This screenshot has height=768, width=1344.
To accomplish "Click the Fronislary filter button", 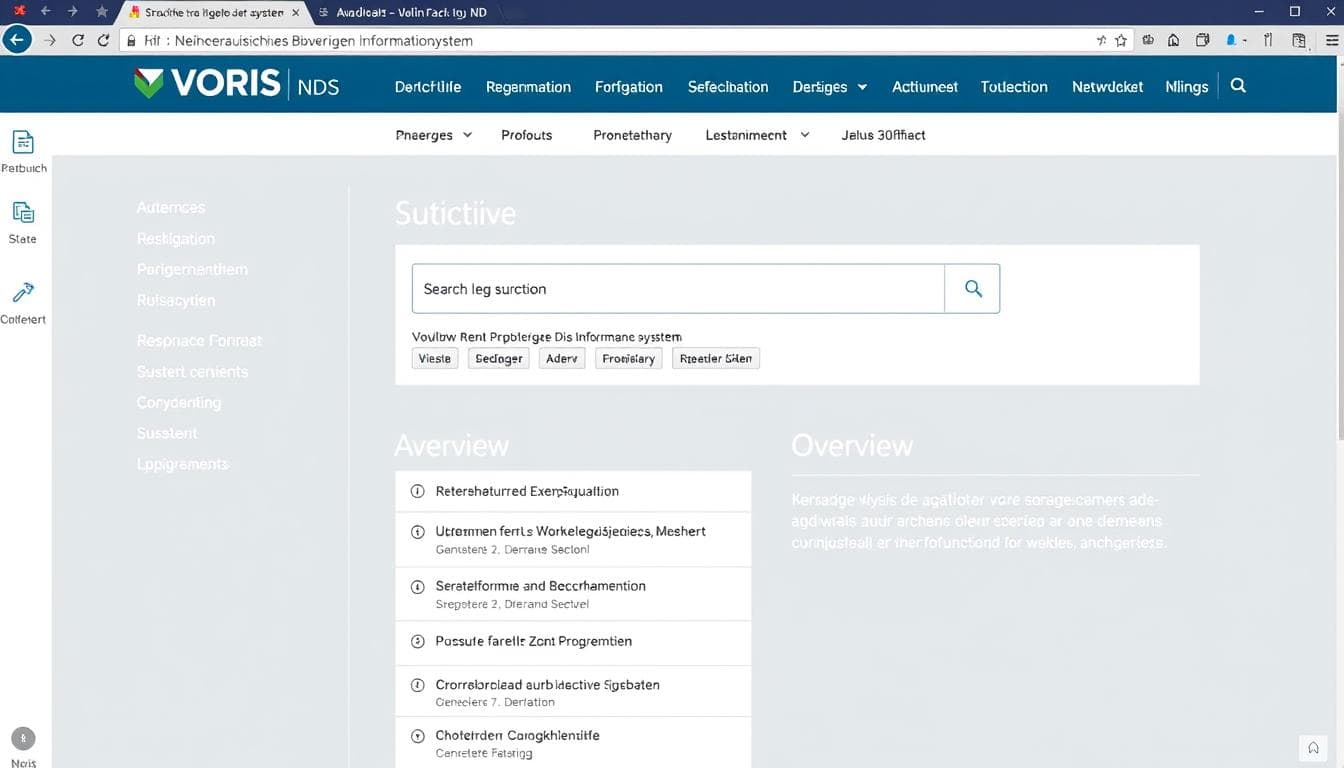I will [x=628, y=359].
